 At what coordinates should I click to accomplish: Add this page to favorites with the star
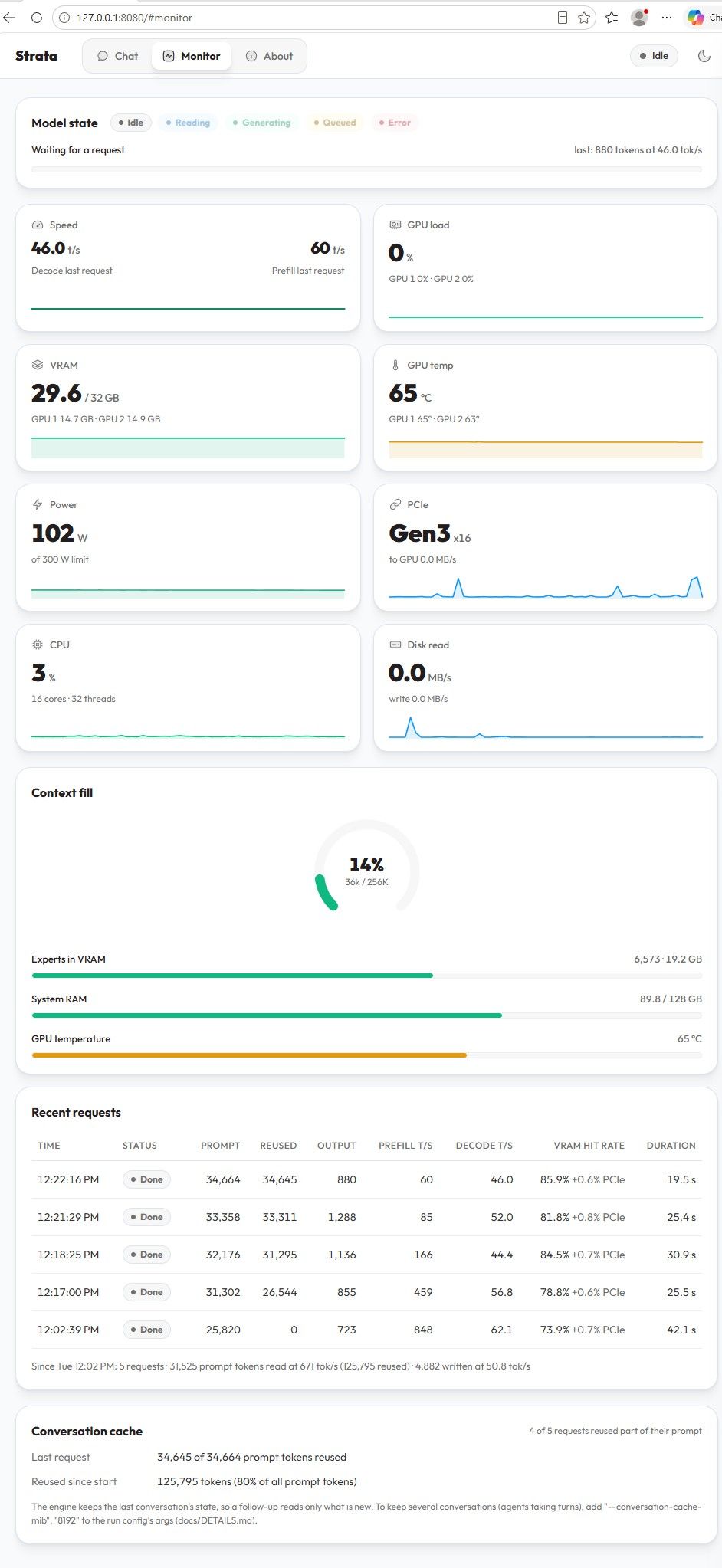point(584,18)
